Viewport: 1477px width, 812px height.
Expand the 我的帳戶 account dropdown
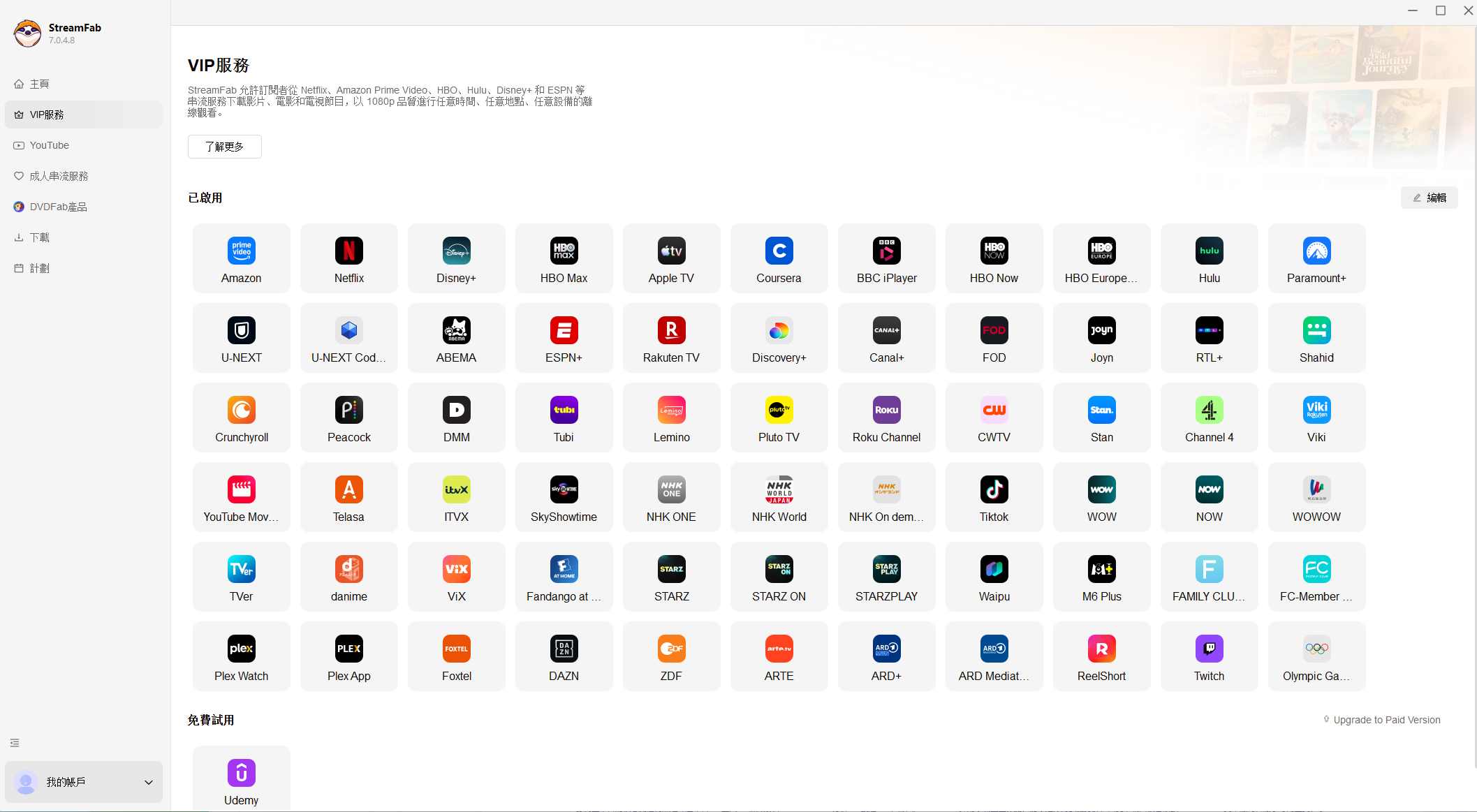tap(84, 782)
